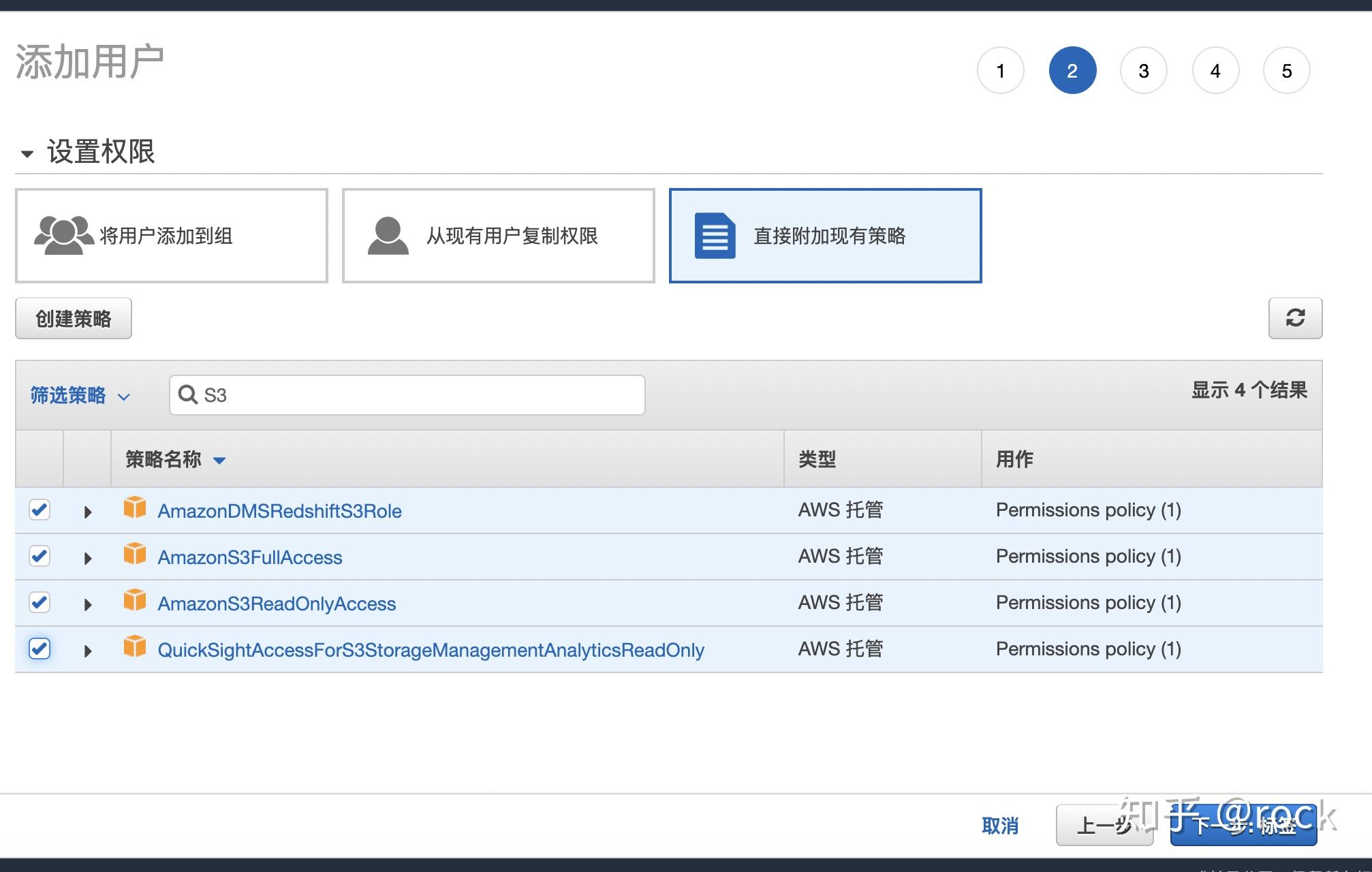Uncheck the AmazonDMSRedshiftS3Role policy checkbox

[40, 510]
